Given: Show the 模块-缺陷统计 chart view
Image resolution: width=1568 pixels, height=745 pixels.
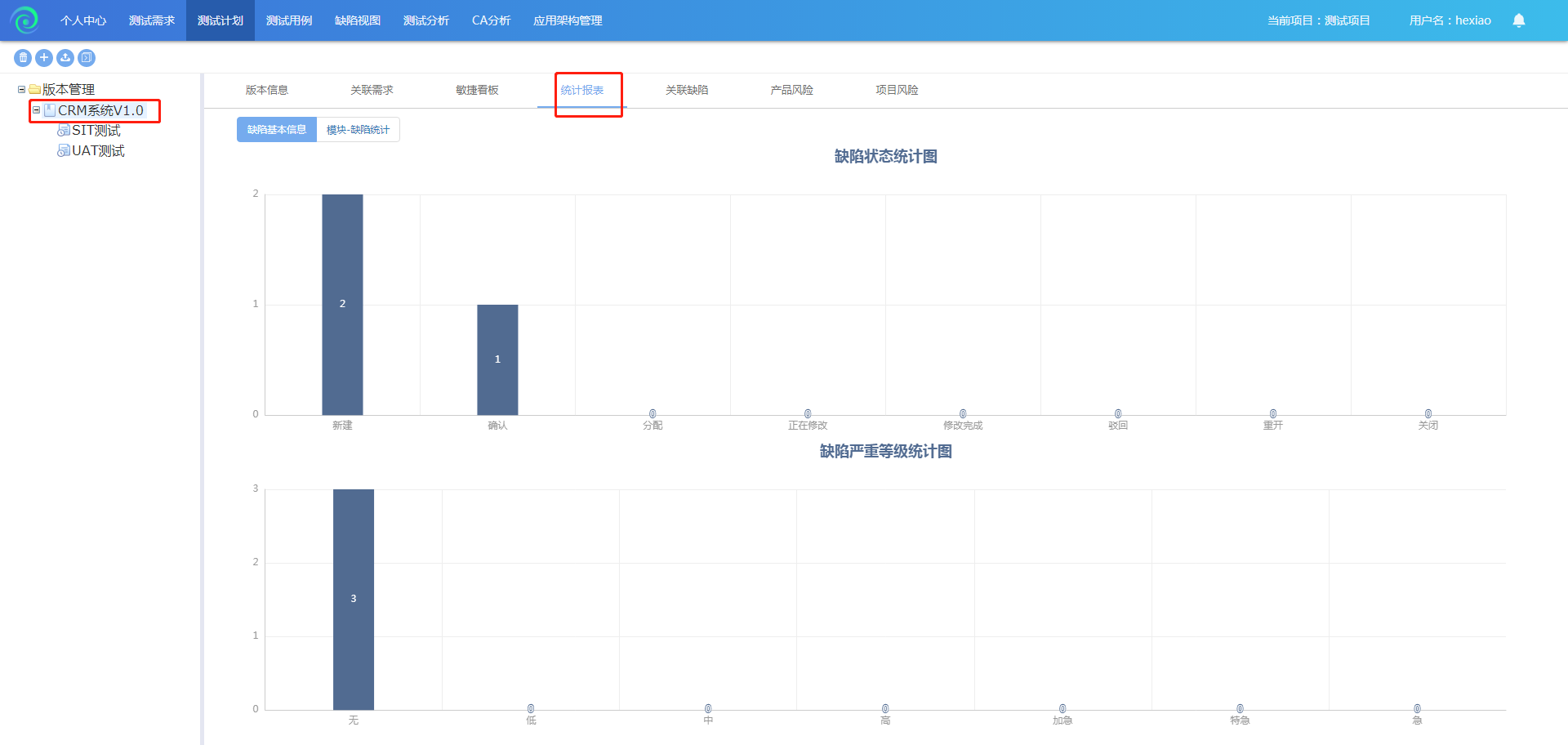Looking at the screenshot, I should pos(358,130).
